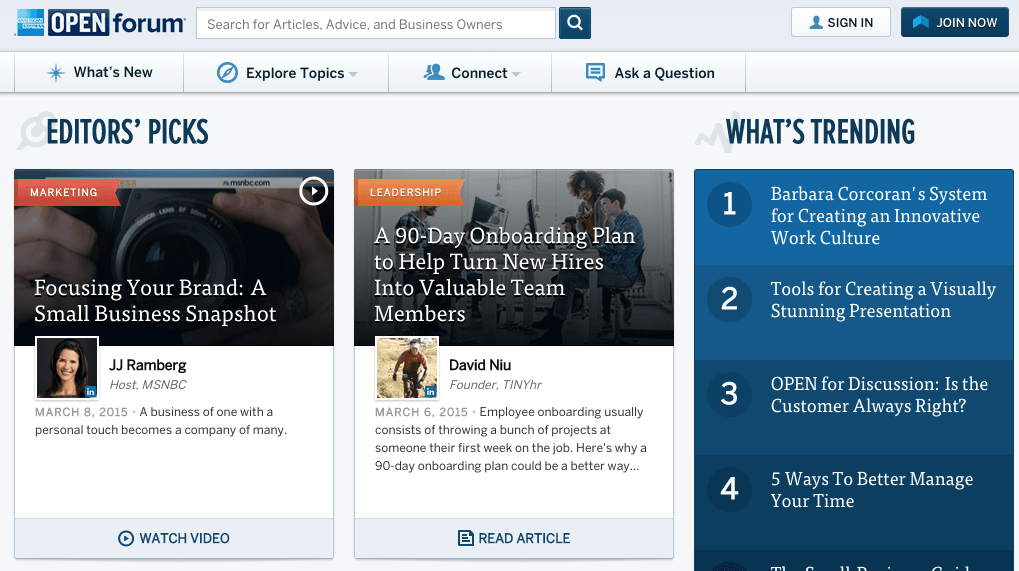The height and width of the screenshot is (571, 1019).
Task: Click Watch Video button
Action: click(x=174, y=538)
